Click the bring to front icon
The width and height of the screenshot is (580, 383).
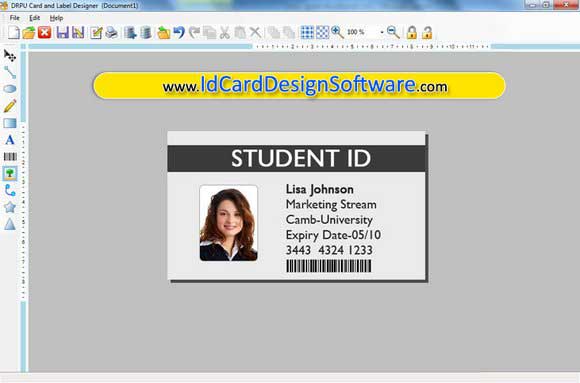click(x=274, y=33)
